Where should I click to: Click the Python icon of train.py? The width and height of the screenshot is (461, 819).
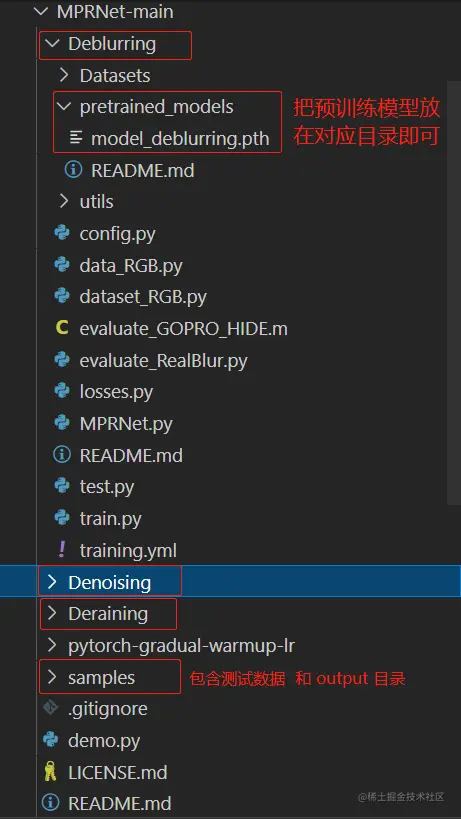pyautogui.click(x=62, y=519)
